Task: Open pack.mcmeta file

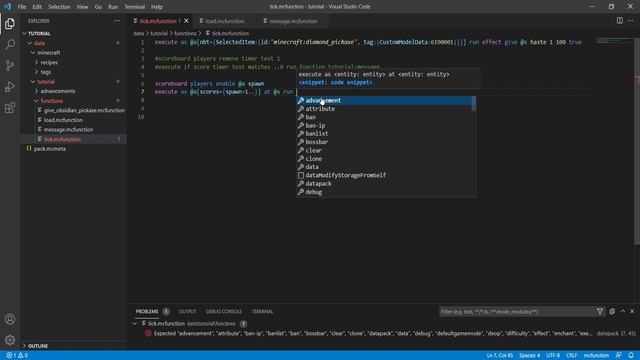Action: tap(50, 149)
